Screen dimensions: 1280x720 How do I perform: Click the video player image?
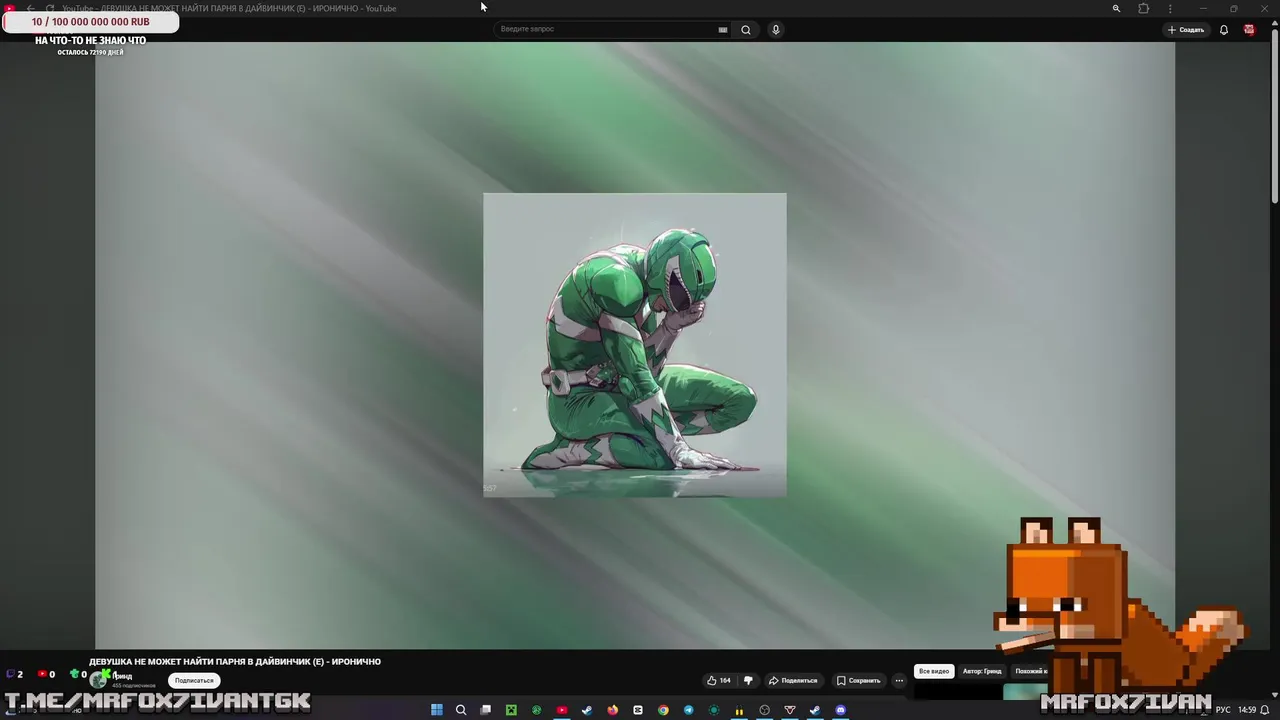click(x=635, y=345)
